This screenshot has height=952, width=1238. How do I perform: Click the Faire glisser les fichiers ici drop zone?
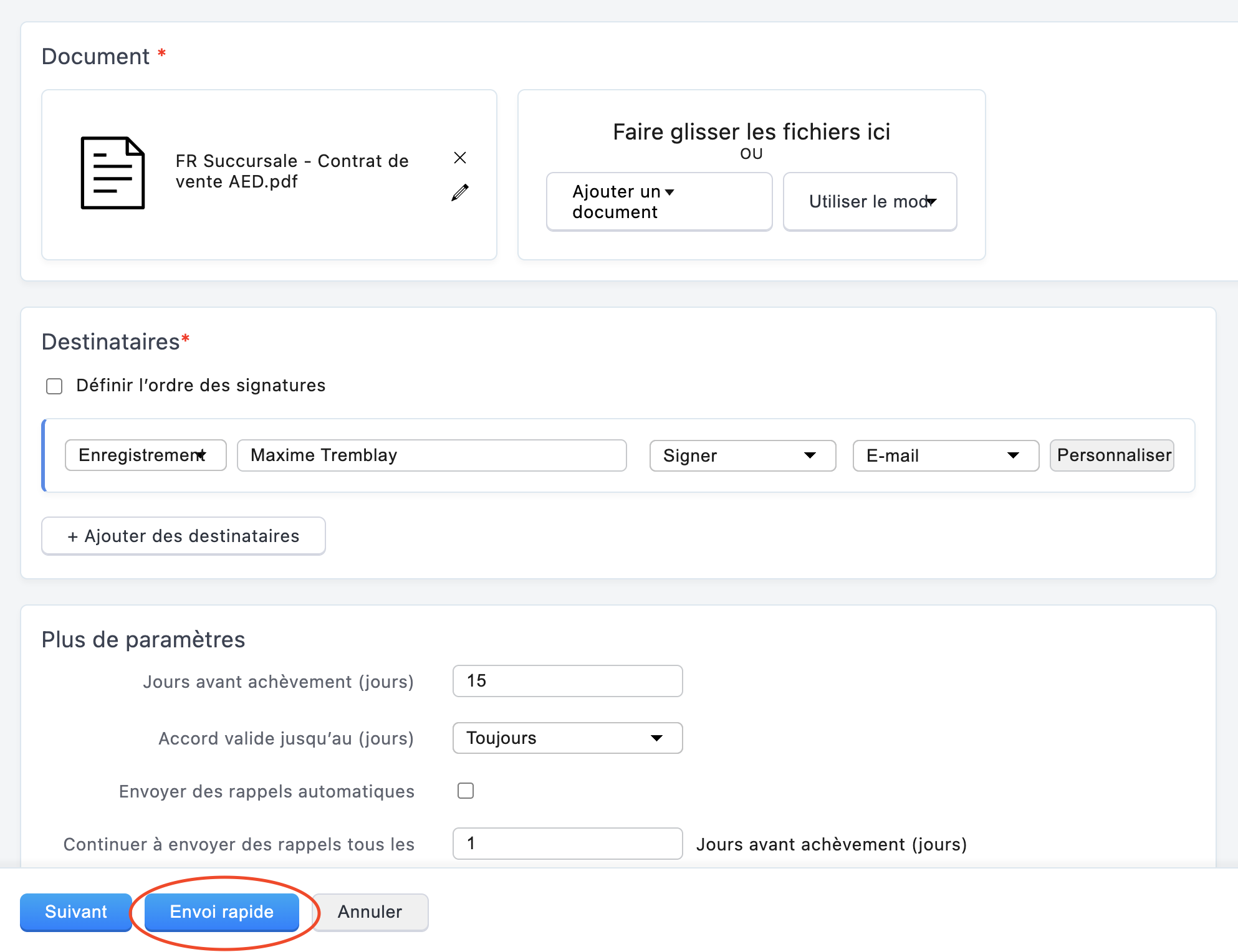pyautogui.click(x=751, y=132)
